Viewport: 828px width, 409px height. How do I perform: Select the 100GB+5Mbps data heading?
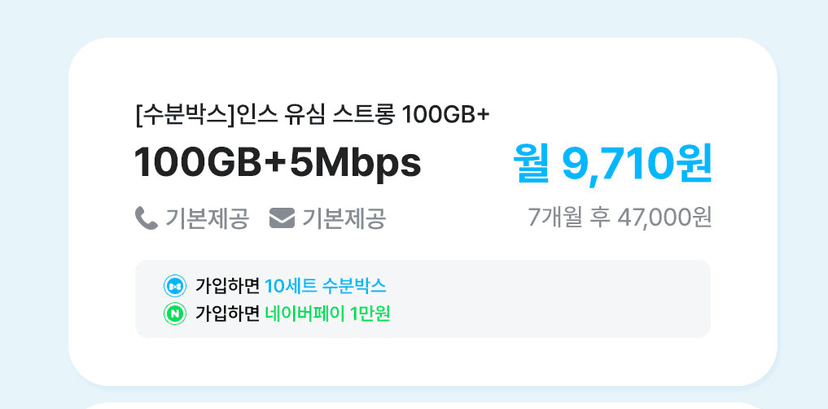278,161
